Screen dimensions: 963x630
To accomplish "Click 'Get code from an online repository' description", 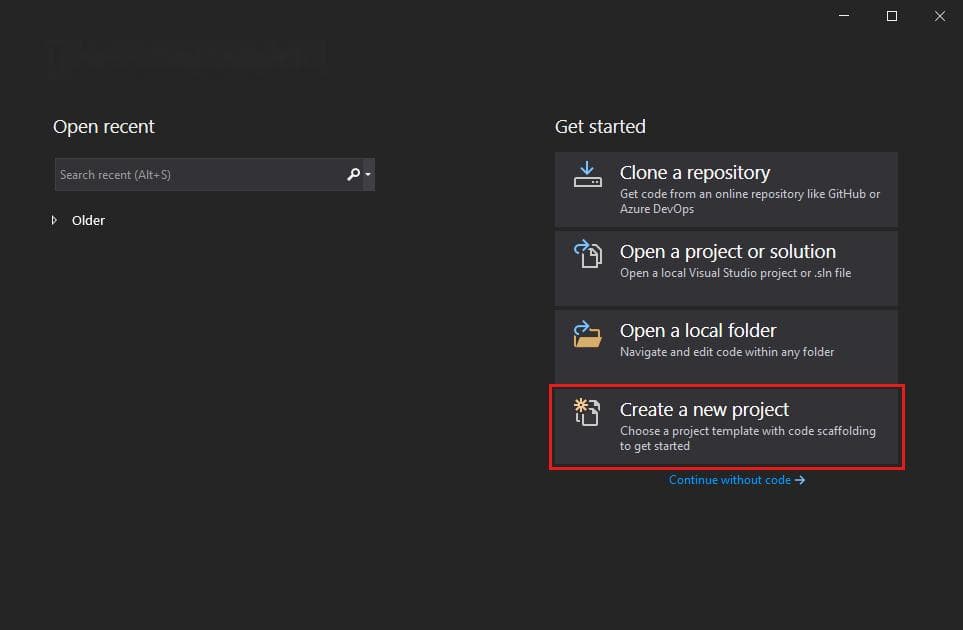I will (x=750, y=201).
